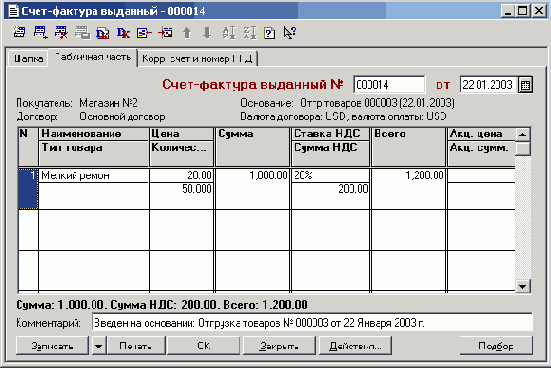Click the table scrollbar thumb
551x368 pixels.
[523, 148]
